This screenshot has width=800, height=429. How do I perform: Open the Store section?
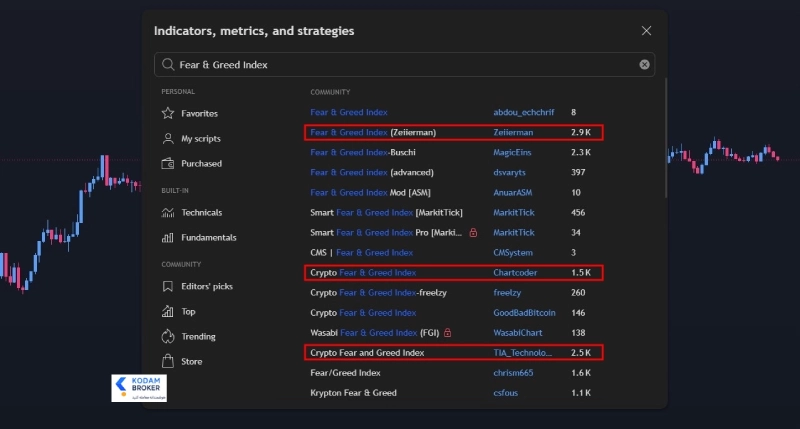[x=191, y=361]
